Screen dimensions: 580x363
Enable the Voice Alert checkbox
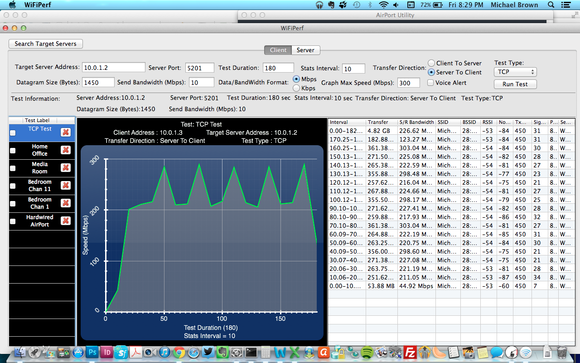[x=430, y=83]
